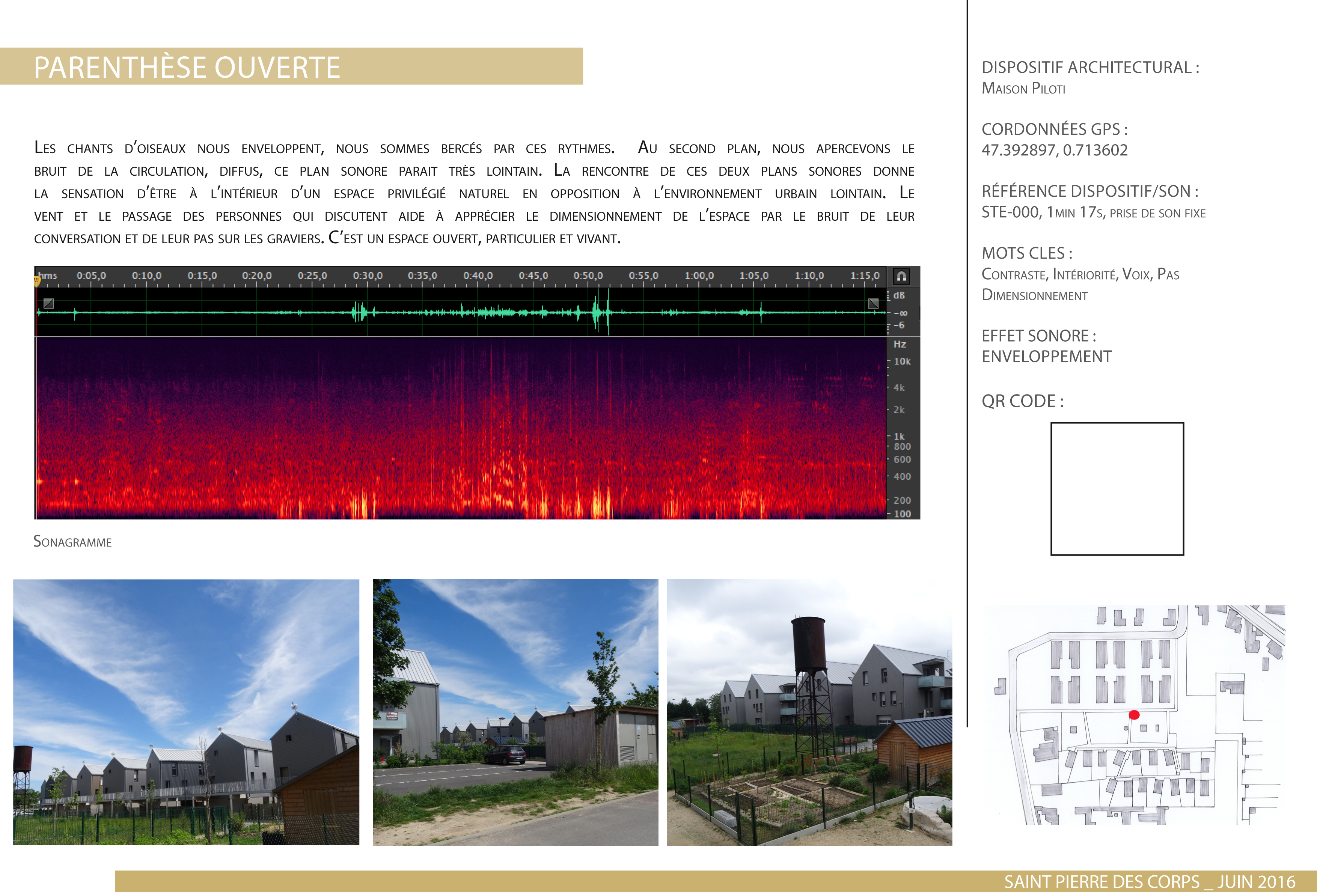Click the 600 frequency scale value

pos(902,459)
